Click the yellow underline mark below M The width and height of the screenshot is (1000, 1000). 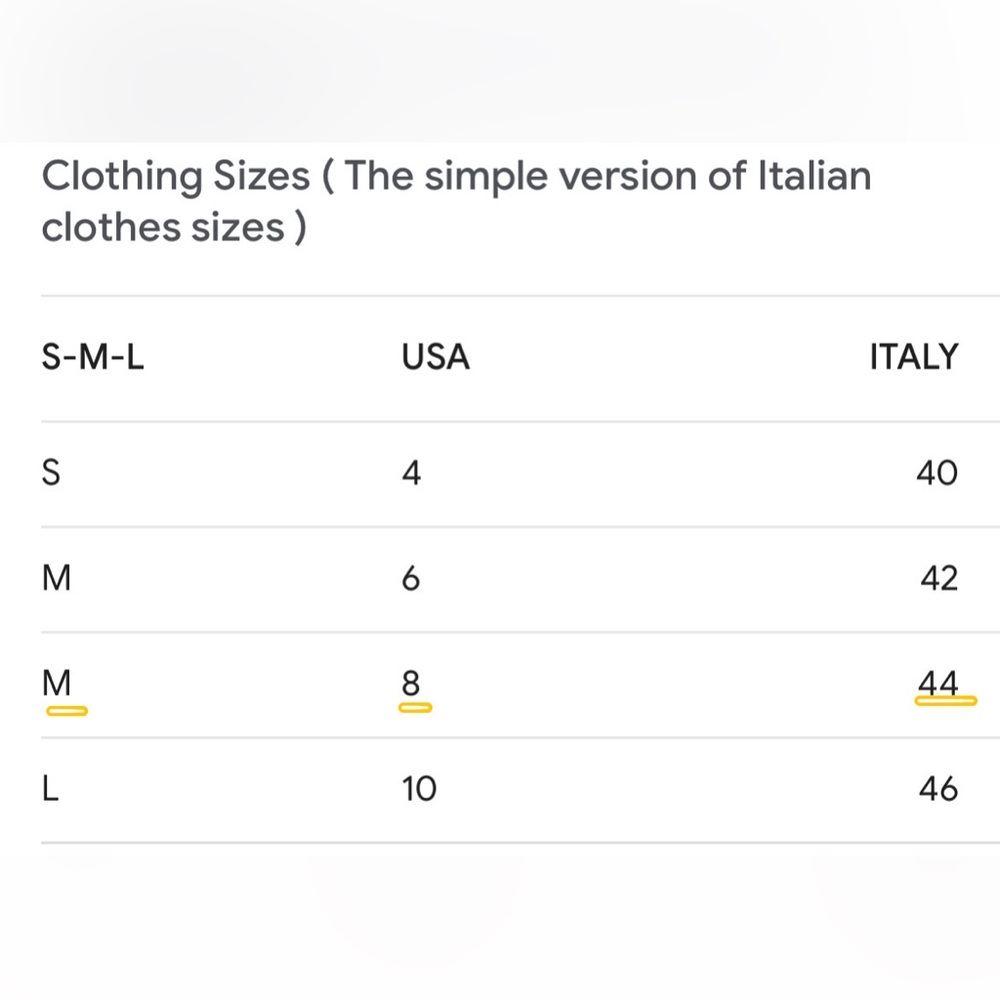[66, 711]
